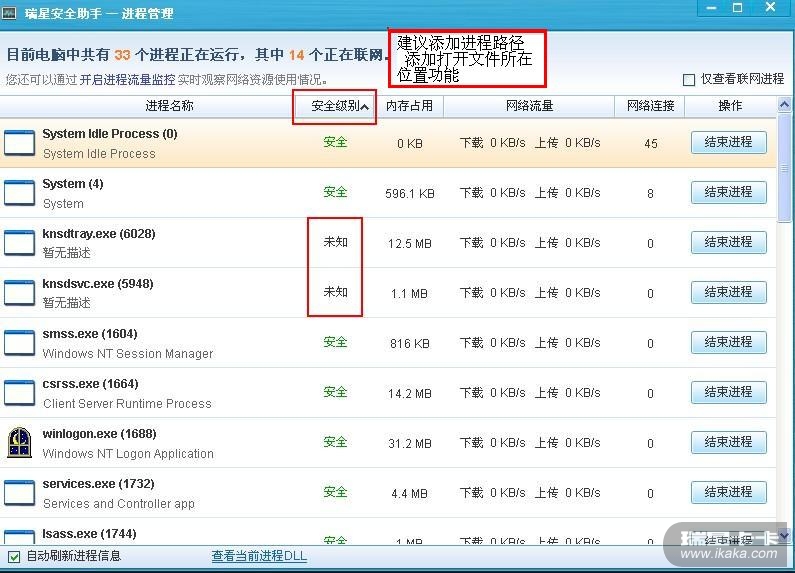Click the 操作 column header
Image resolution: width=795 pixels, height=573 pixels.
pos(730,106)
